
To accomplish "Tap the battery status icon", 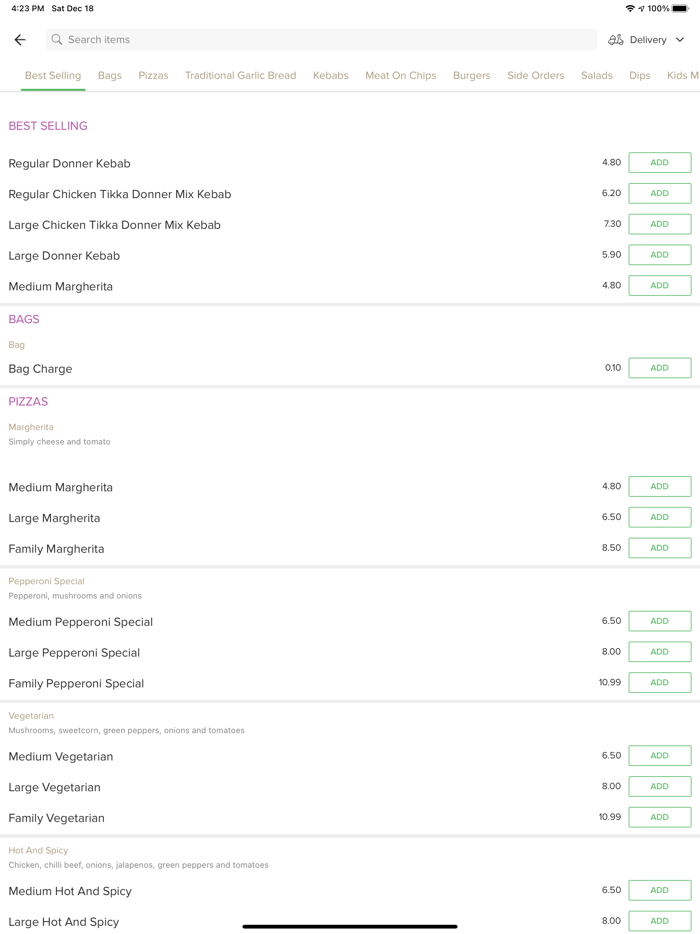I will tap(681, 8).
